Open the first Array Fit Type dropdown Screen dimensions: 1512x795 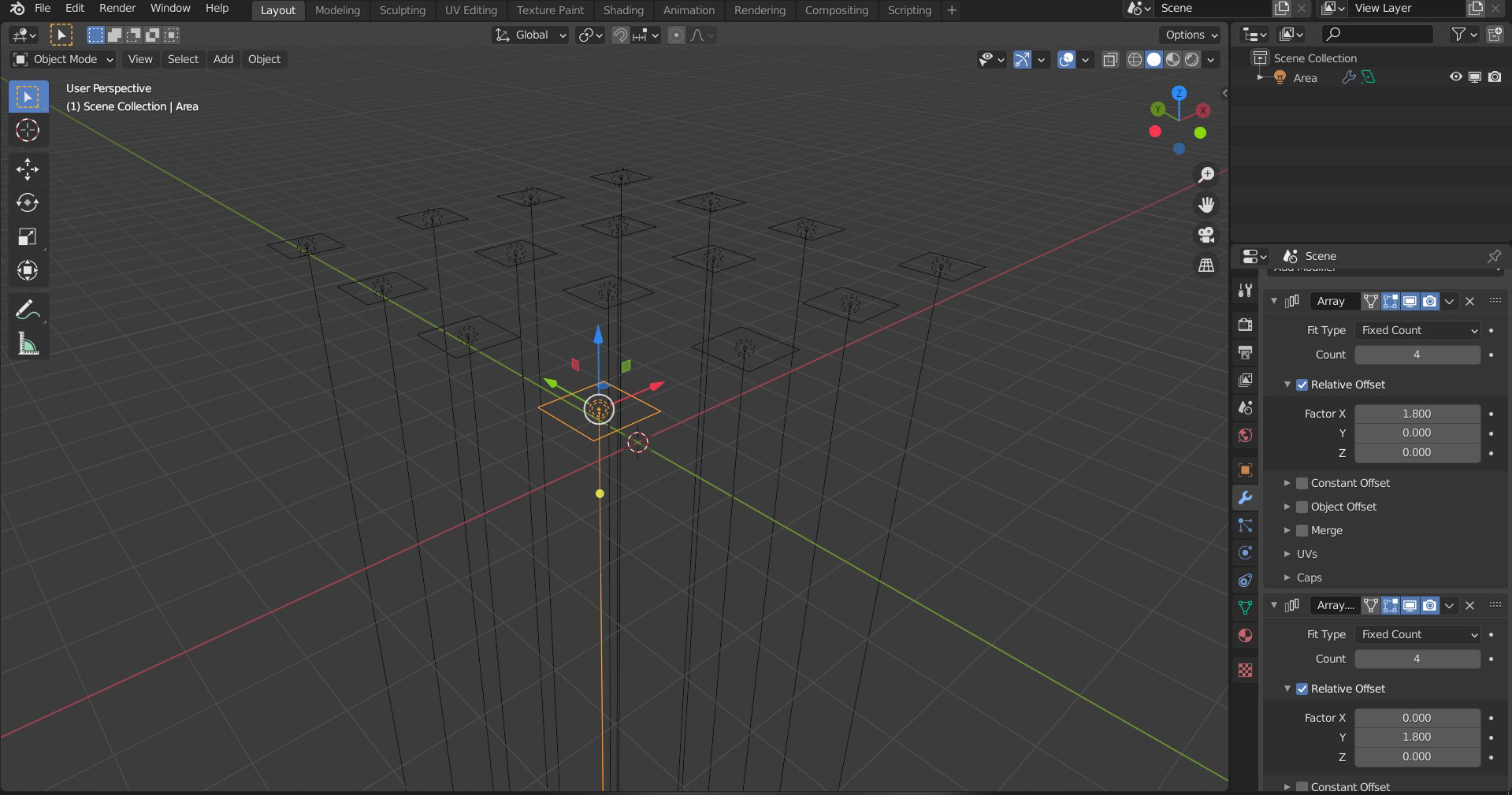coord(1417,330)
